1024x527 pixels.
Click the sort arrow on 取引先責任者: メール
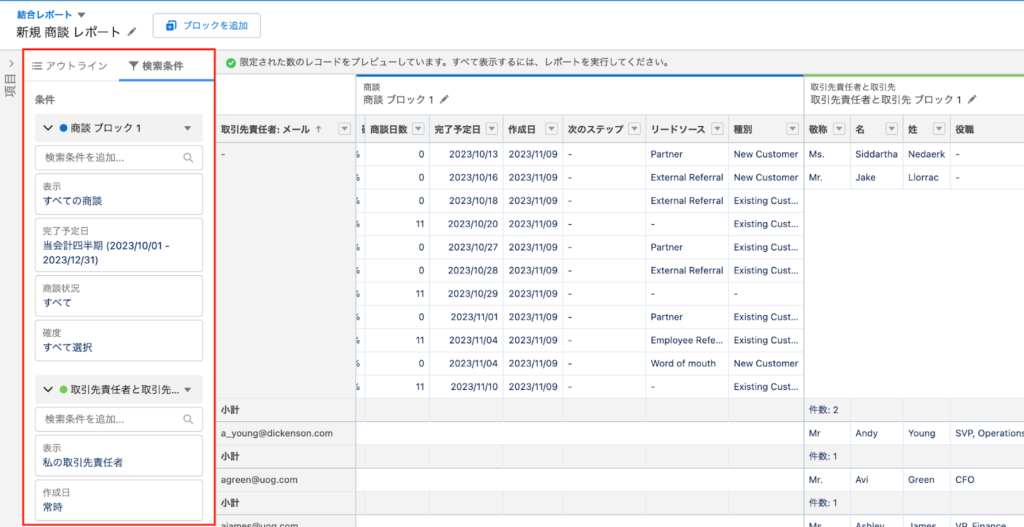click(318, 129)
